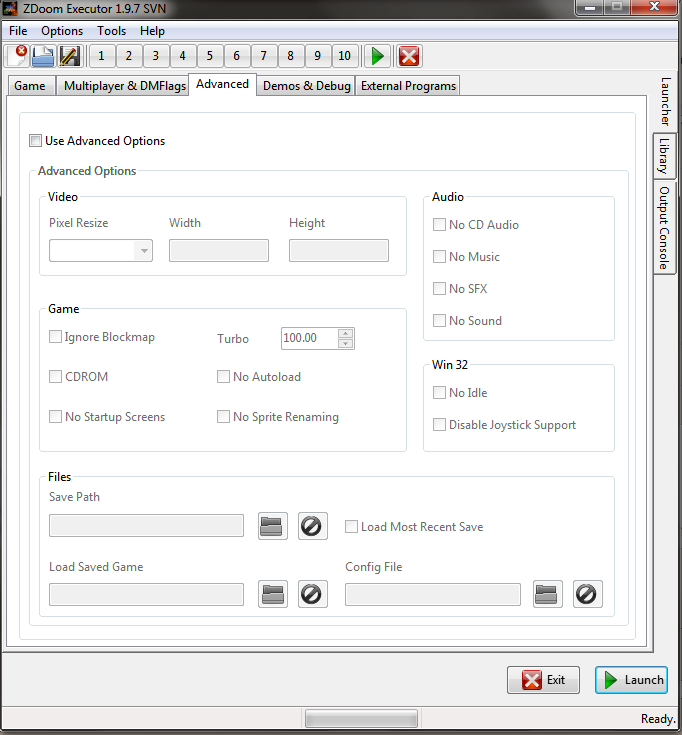Browse folder for Load Saved Game

[272, 594]
